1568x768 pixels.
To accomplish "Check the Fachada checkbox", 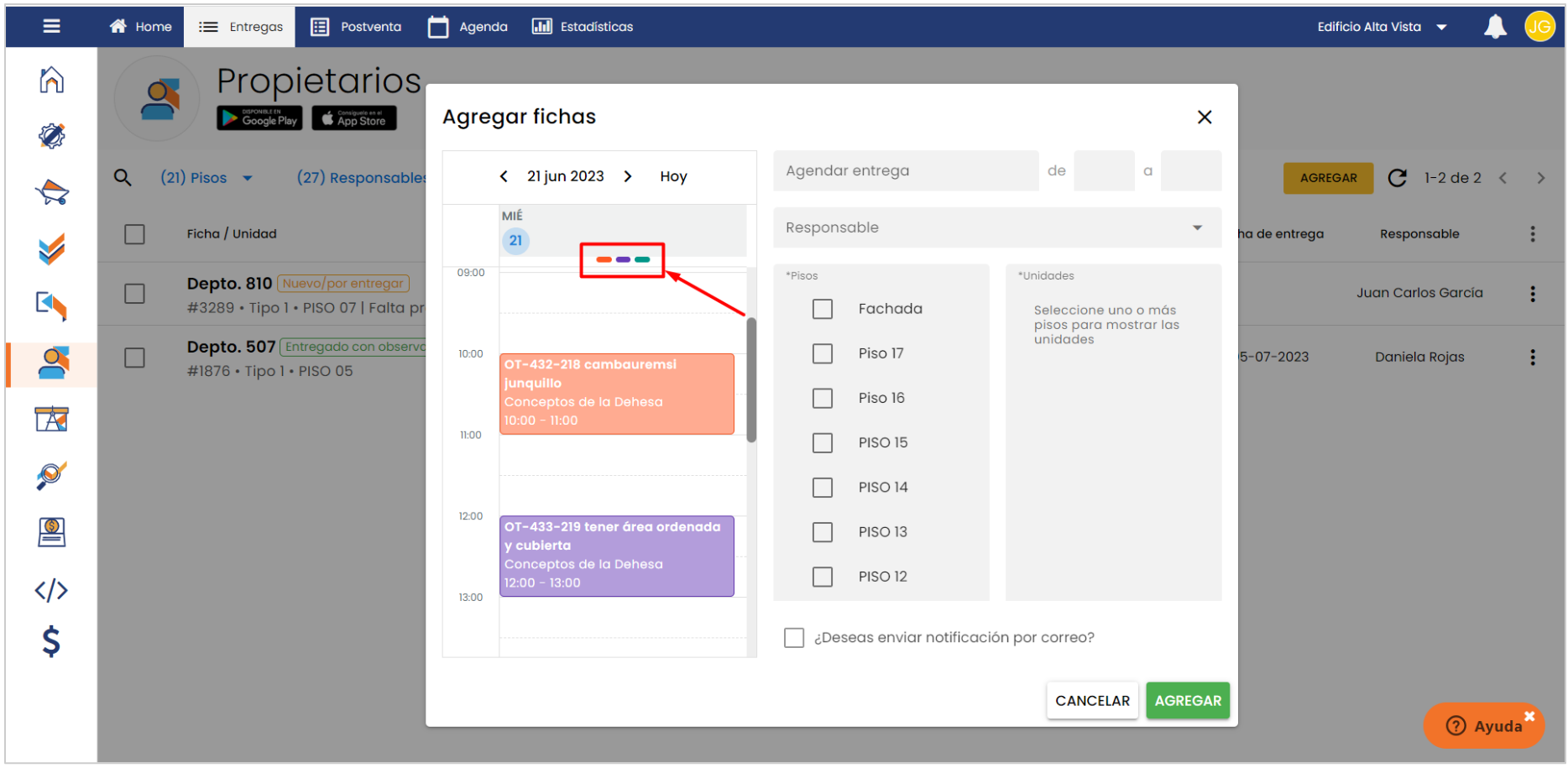I will click(823, 309).
